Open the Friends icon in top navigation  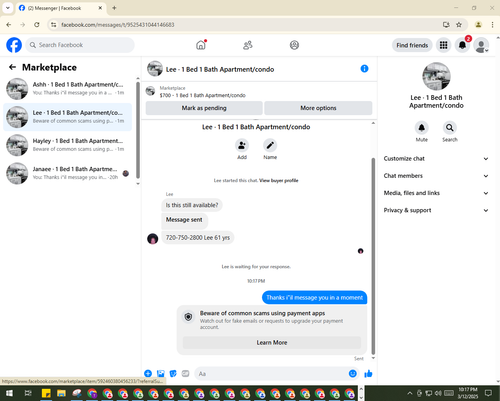248,45
